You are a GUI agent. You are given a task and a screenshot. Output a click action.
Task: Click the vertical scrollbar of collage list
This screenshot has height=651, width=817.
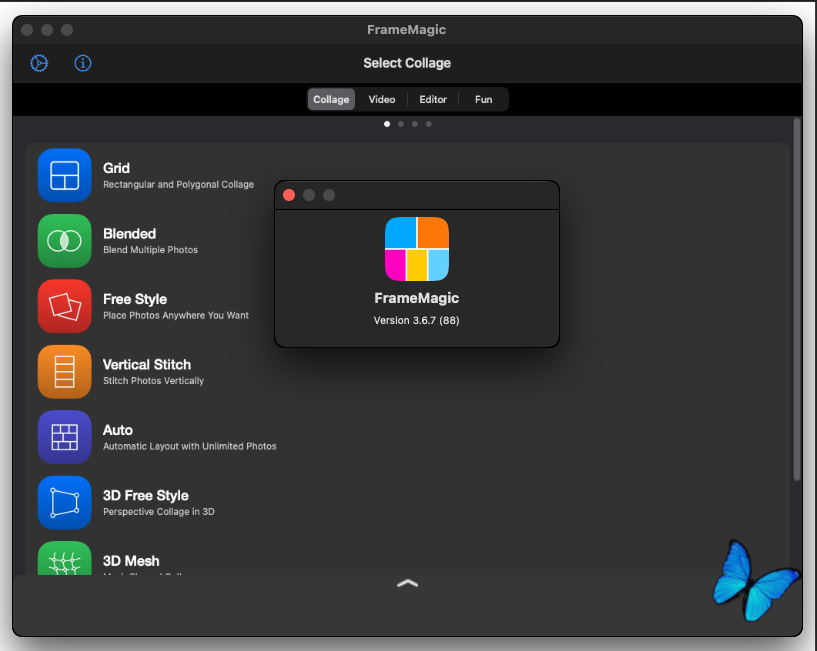[x=796, y=299]
